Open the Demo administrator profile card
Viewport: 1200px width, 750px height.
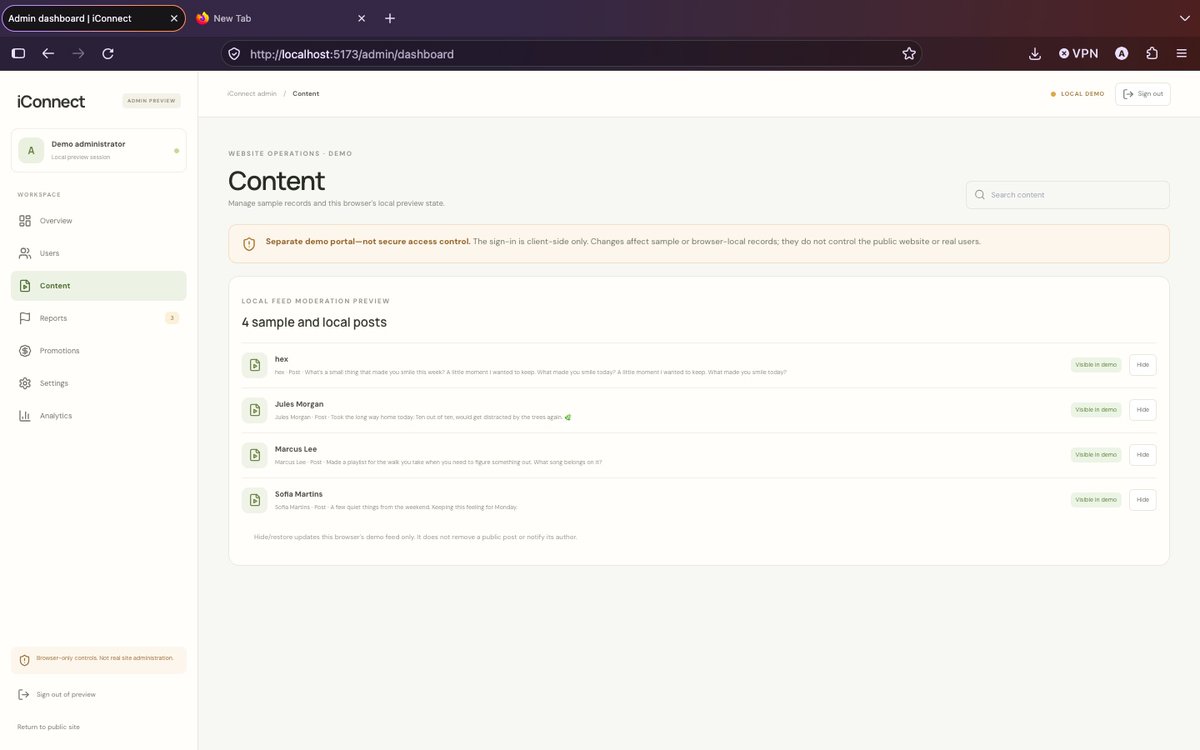[98, 150]
